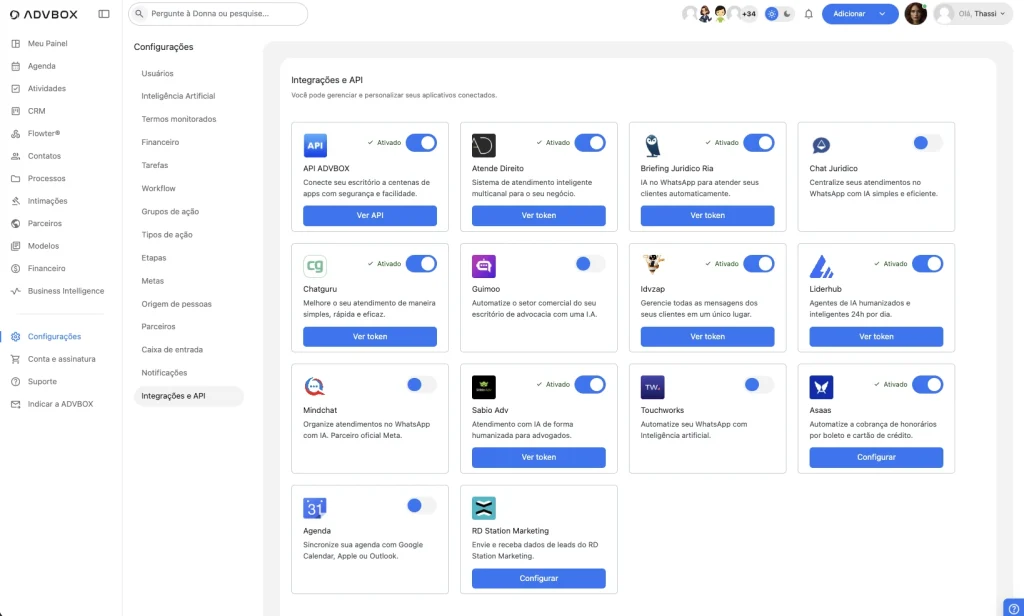Click Configurar under RD Station Marketing
This screenshot has height=616, width=1024.
[539, 578]
